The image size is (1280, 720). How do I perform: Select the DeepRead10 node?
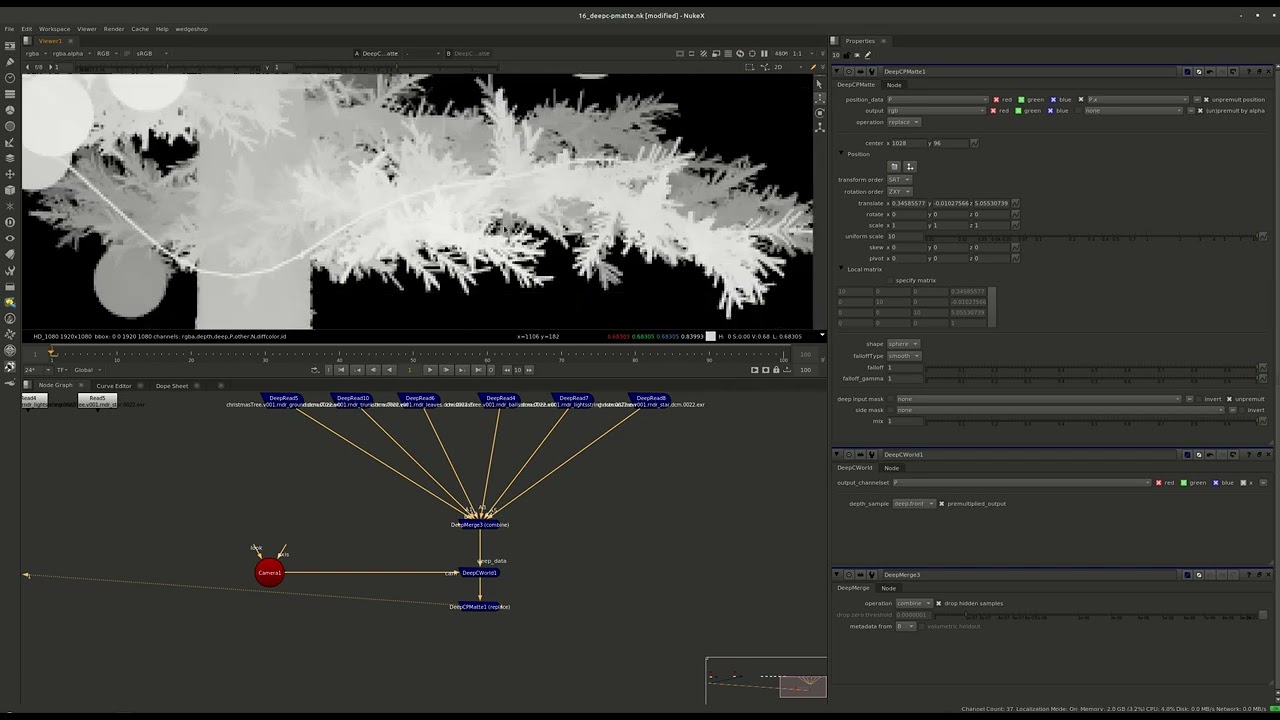(x=353, y=398)
